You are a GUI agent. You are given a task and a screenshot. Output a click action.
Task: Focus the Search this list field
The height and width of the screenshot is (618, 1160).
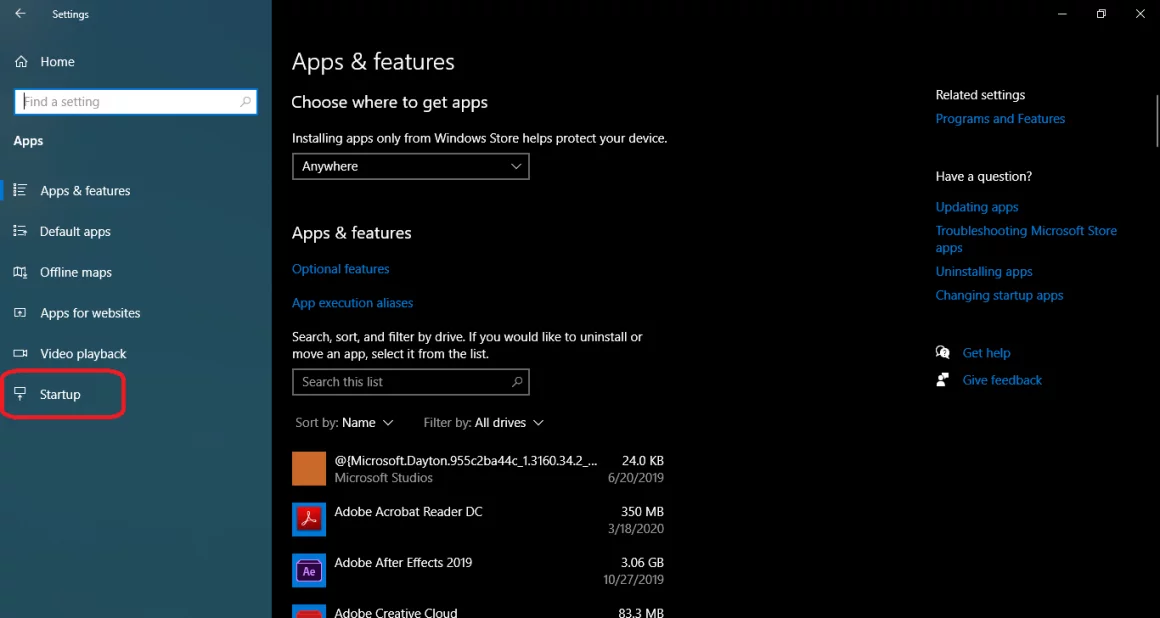point(411,382)
